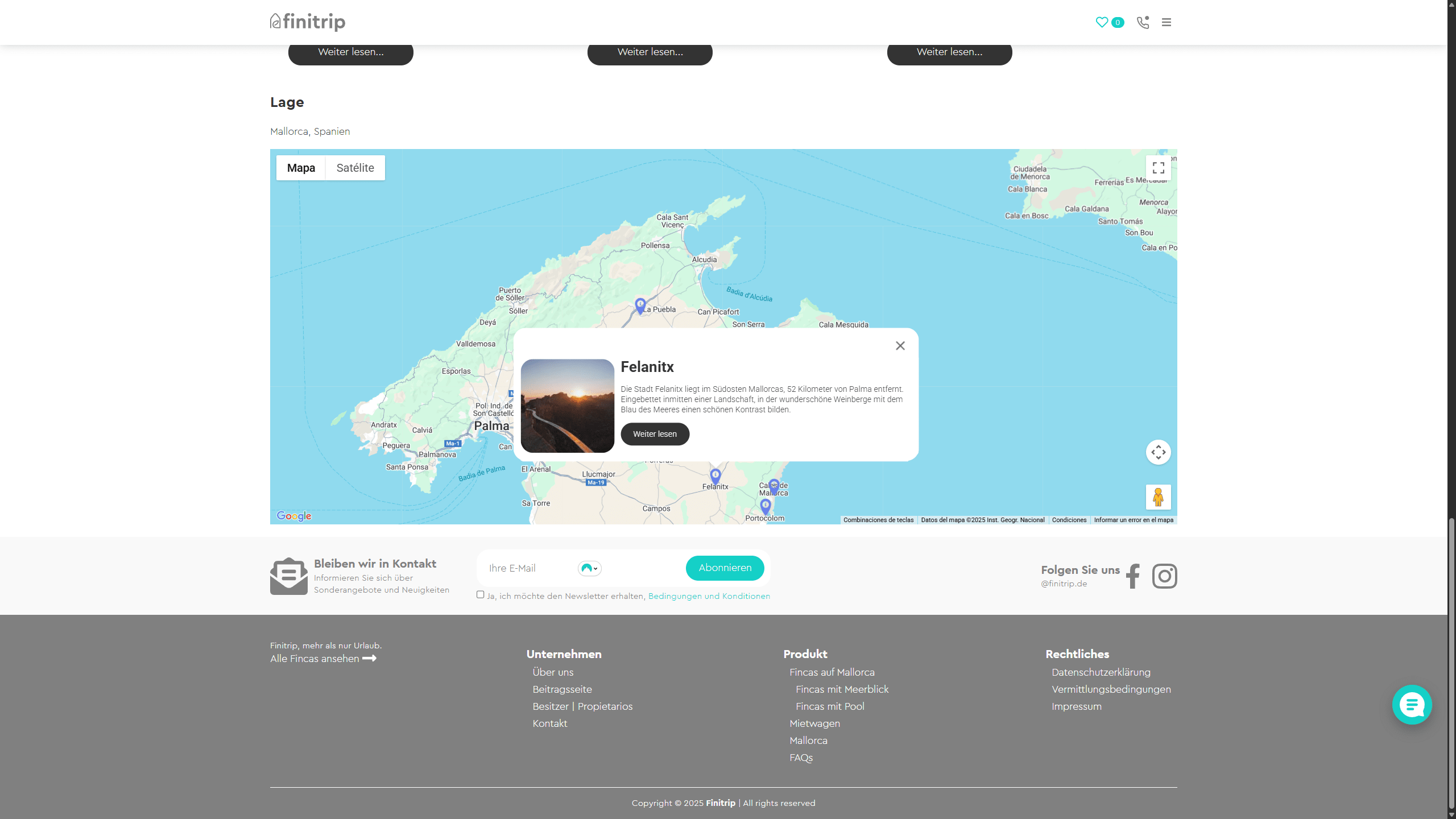1456x819 pixels.
Task: Click the La Puebla map marker
Action: coord(640,305)
